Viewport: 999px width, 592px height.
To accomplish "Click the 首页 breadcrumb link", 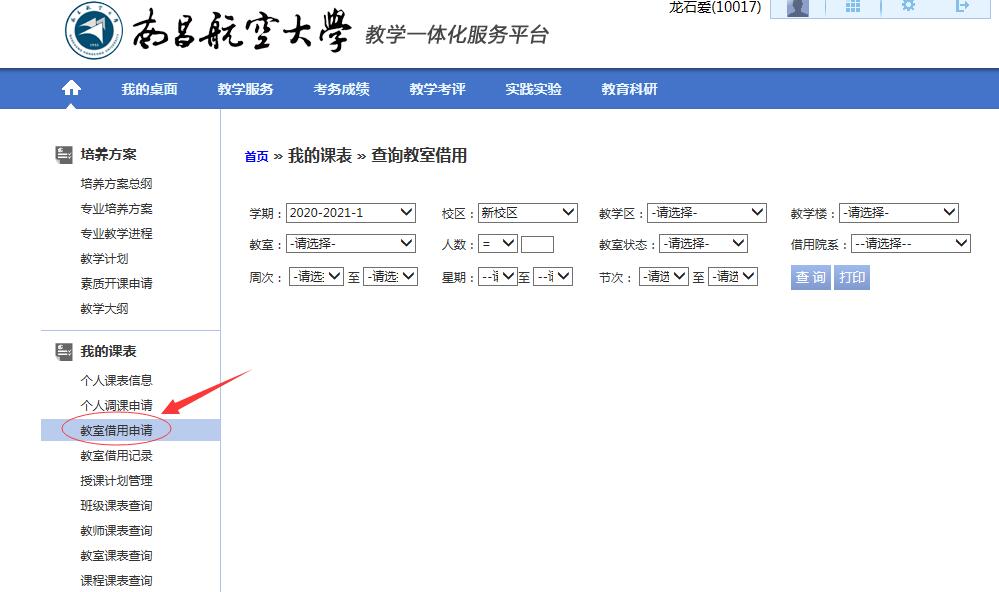I will point(256,157).
